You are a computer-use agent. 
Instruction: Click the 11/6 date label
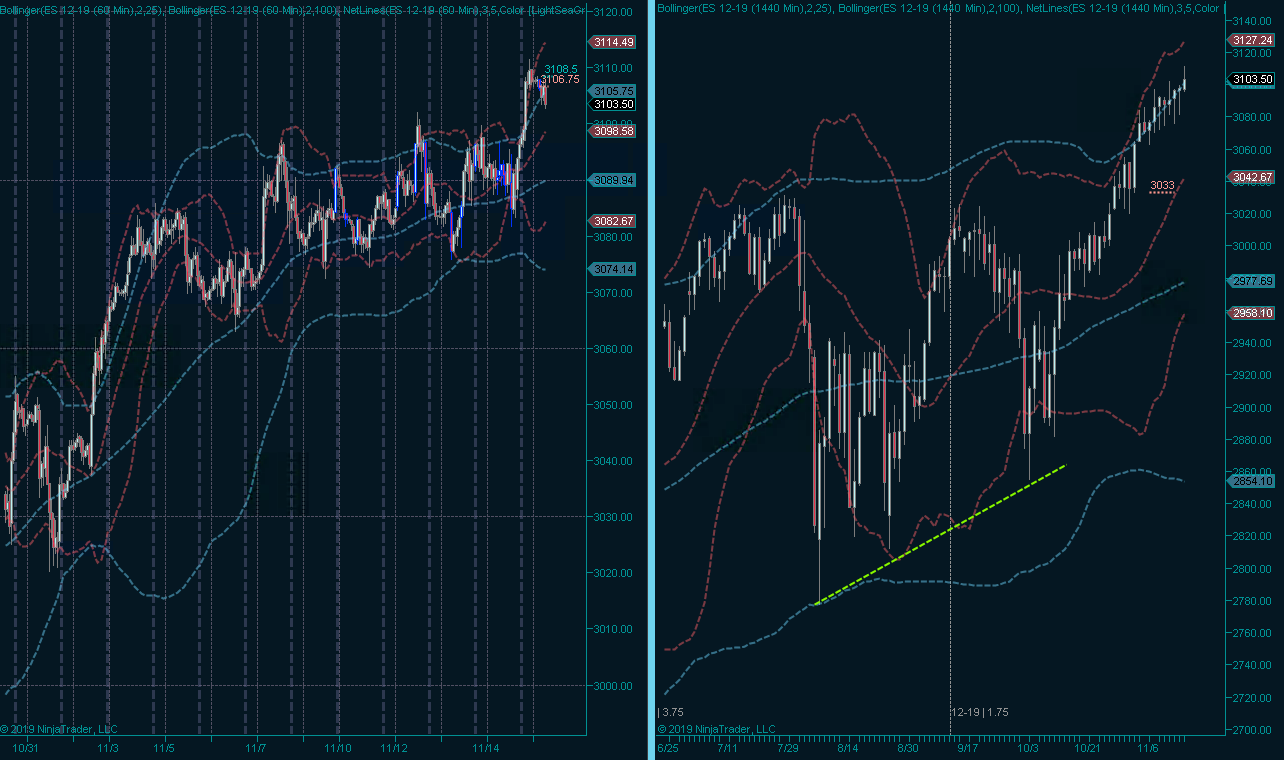1148,748
